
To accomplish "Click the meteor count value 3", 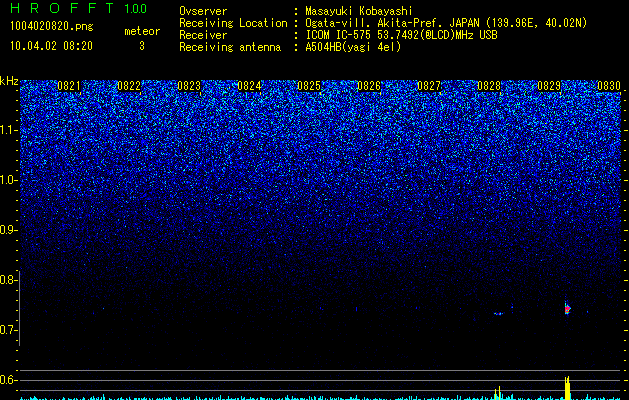I will click(x=142, y=46).
